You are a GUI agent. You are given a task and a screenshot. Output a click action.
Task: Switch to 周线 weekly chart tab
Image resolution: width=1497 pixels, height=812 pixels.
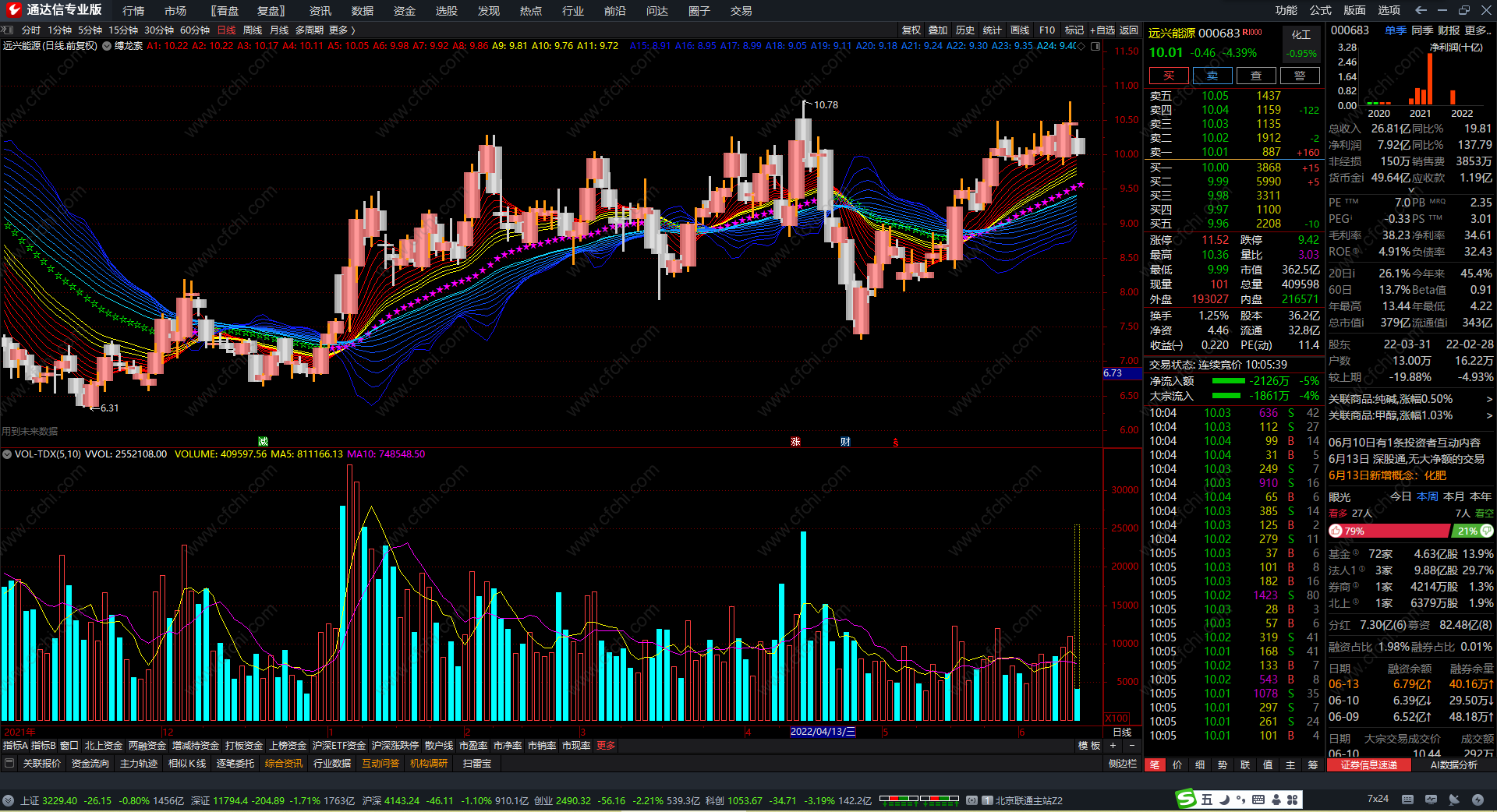pyautogui.click(x=253, y=30)
